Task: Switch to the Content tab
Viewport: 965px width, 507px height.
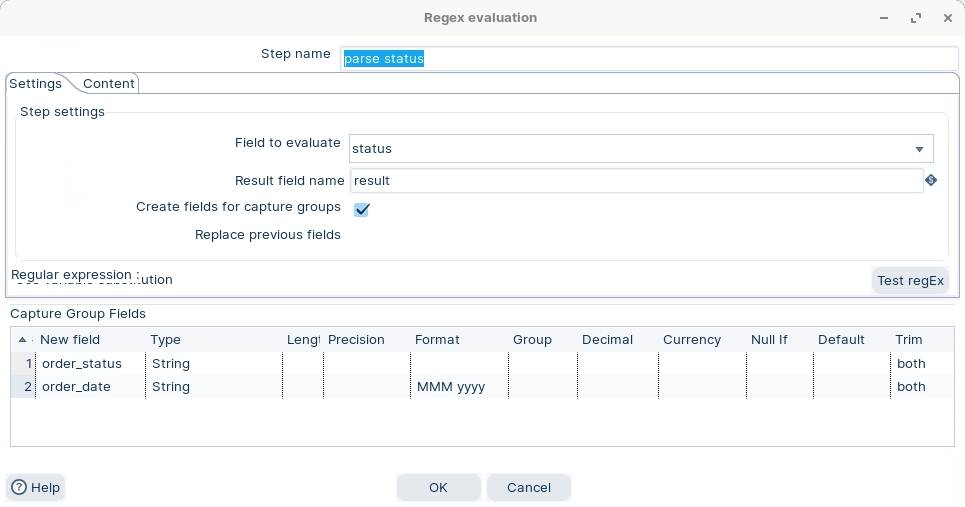Action: coord(109,84)
